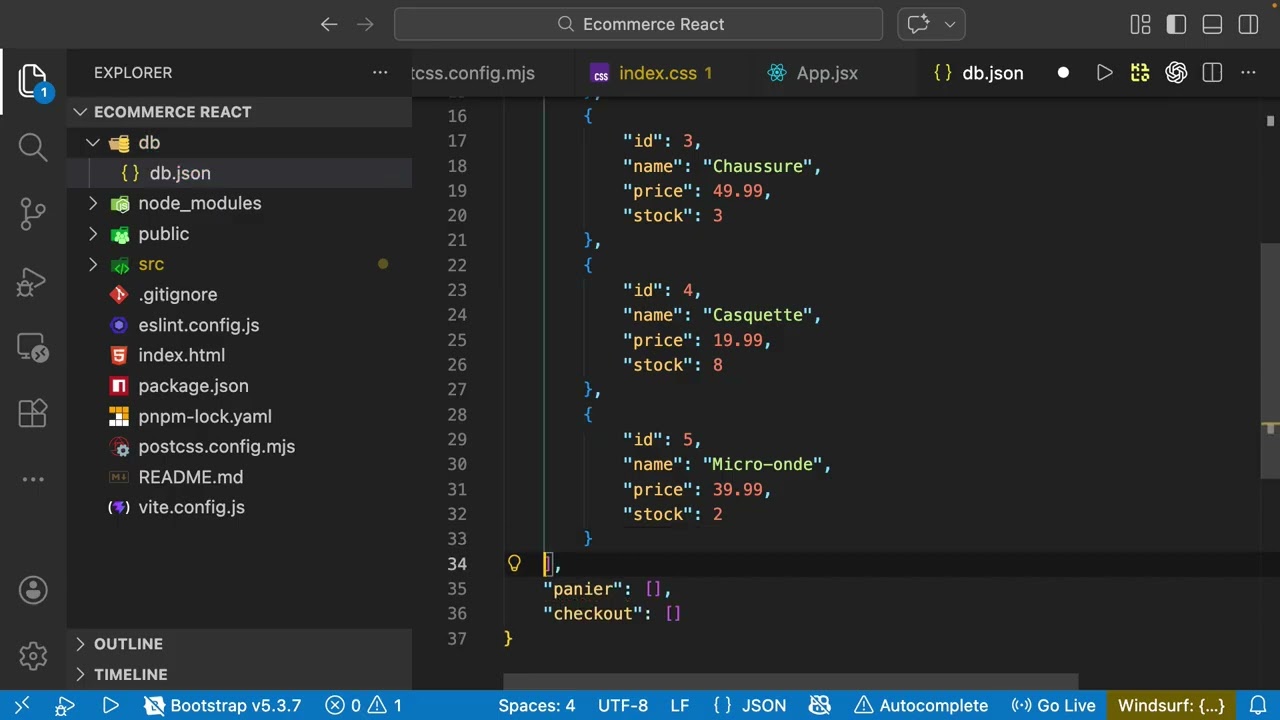This screenshot has width=1280, height=720.
Task: Customize layout icon in title bar
Action: 1140,24
